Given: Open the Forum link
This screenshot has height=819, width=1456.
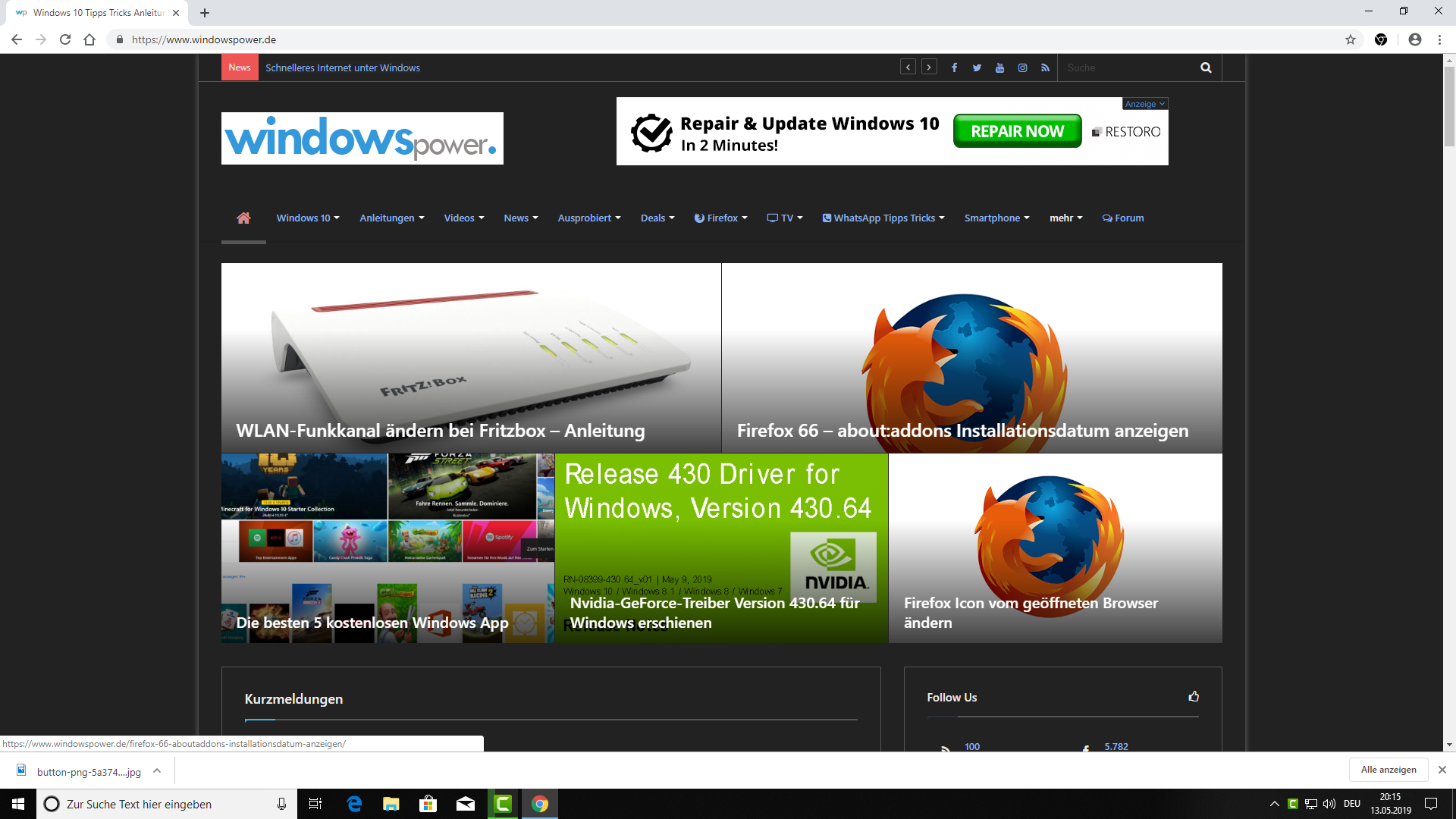Looking at the screenshot, I should 1123,218.
